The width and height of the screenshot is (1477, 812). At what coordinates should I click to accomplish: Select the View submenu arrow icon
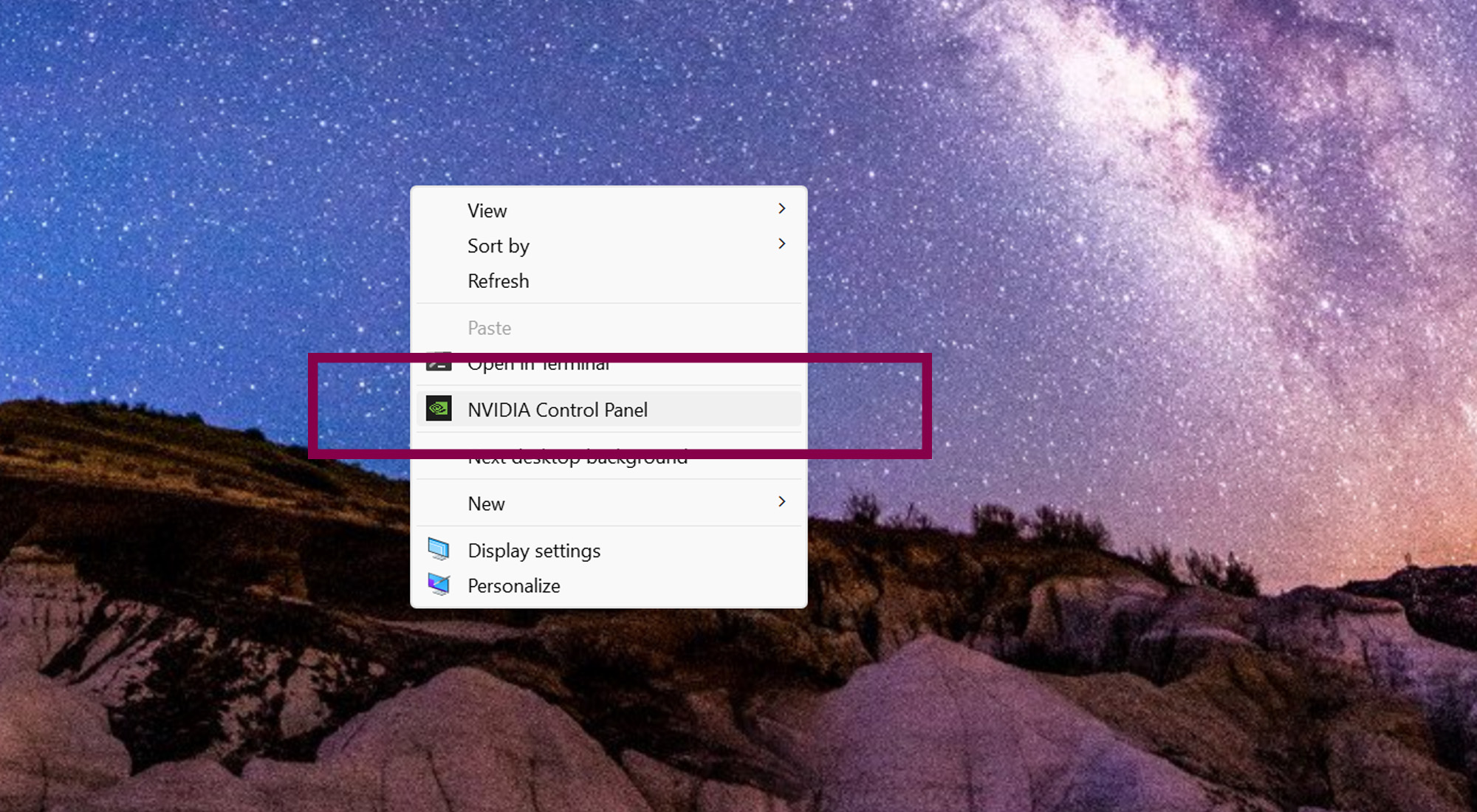pos(781,208)
